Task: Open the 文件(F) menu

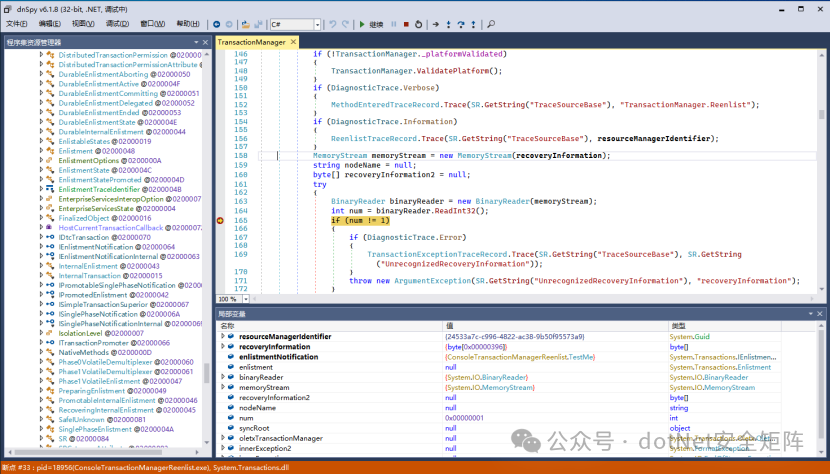Action: (17, 23)
